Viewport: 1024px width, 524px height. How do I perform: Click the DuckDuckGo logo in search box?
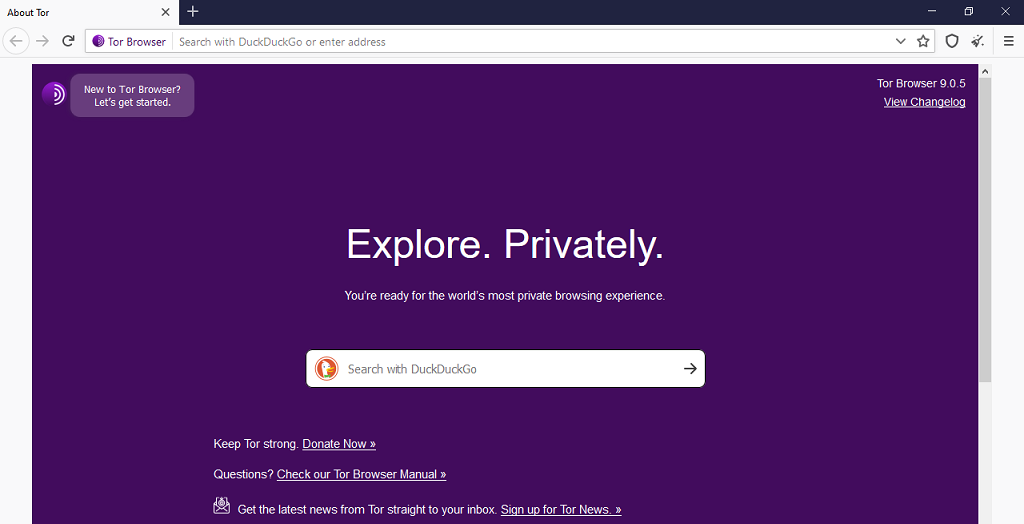tap(327, 368)
